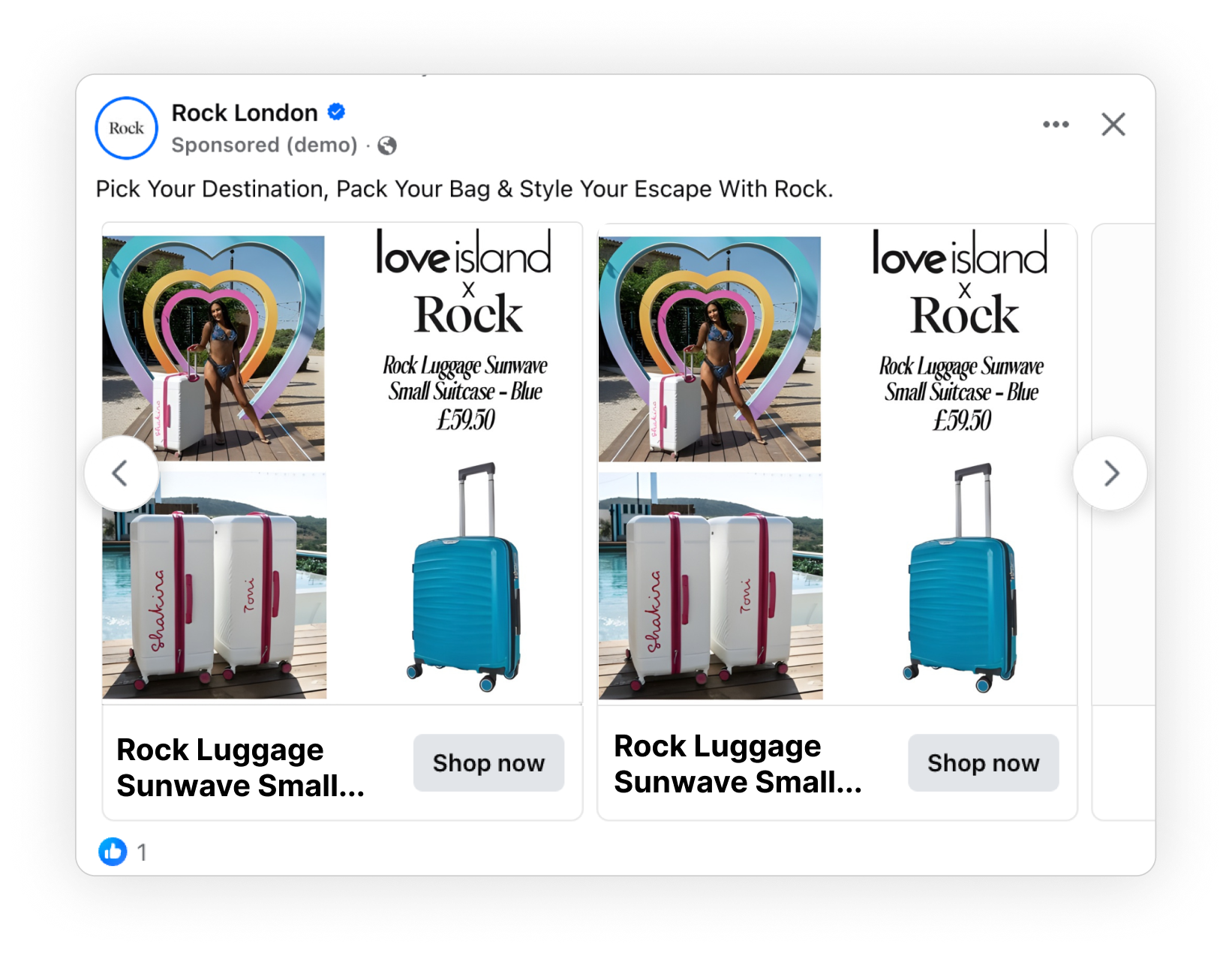Advance carousel with right chevron arrow
The height and width of the screenshot is (953, 1232).
(1110, 473)
